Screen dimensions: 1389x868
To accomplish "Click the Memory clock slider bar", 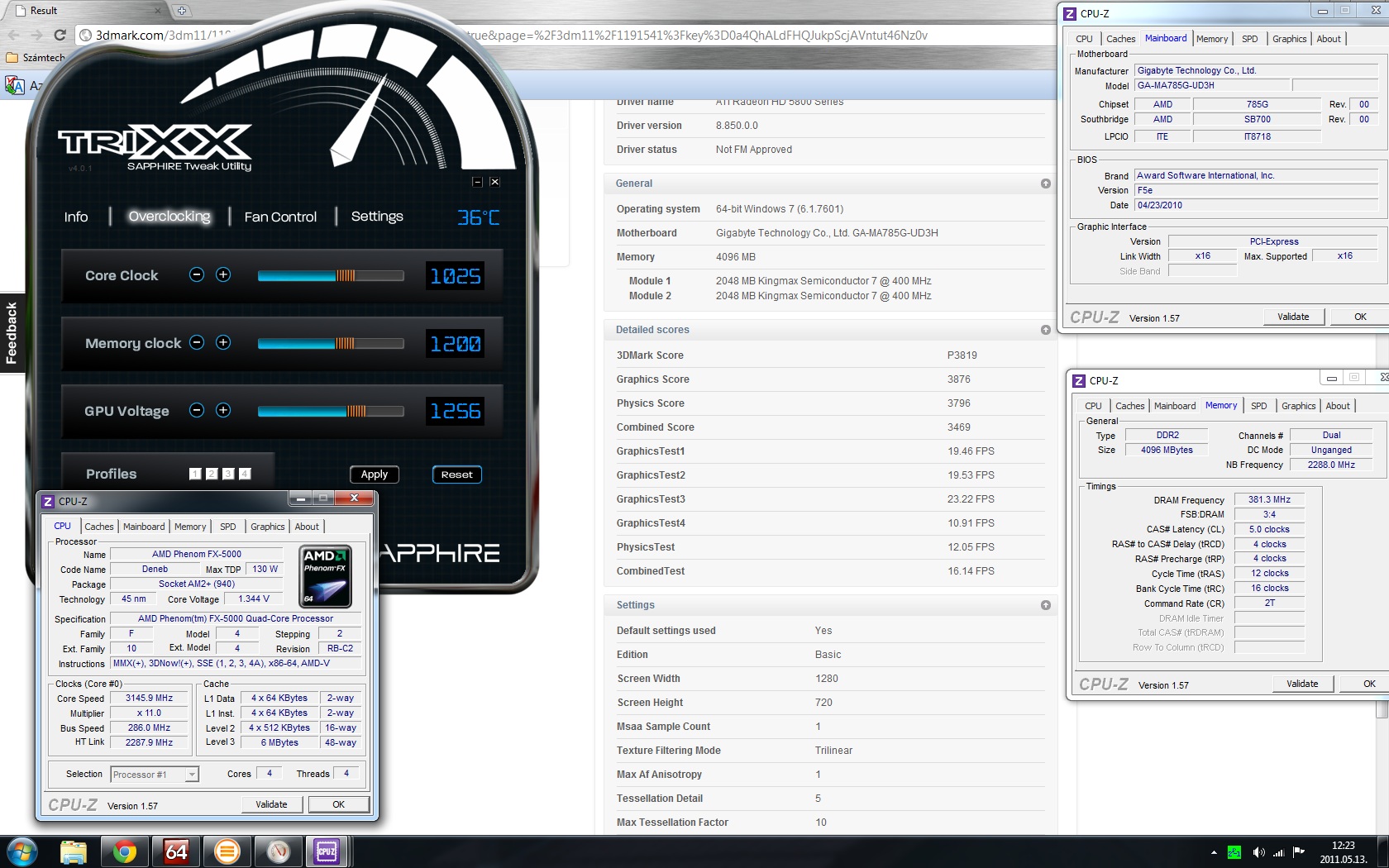I will [331, 343].
